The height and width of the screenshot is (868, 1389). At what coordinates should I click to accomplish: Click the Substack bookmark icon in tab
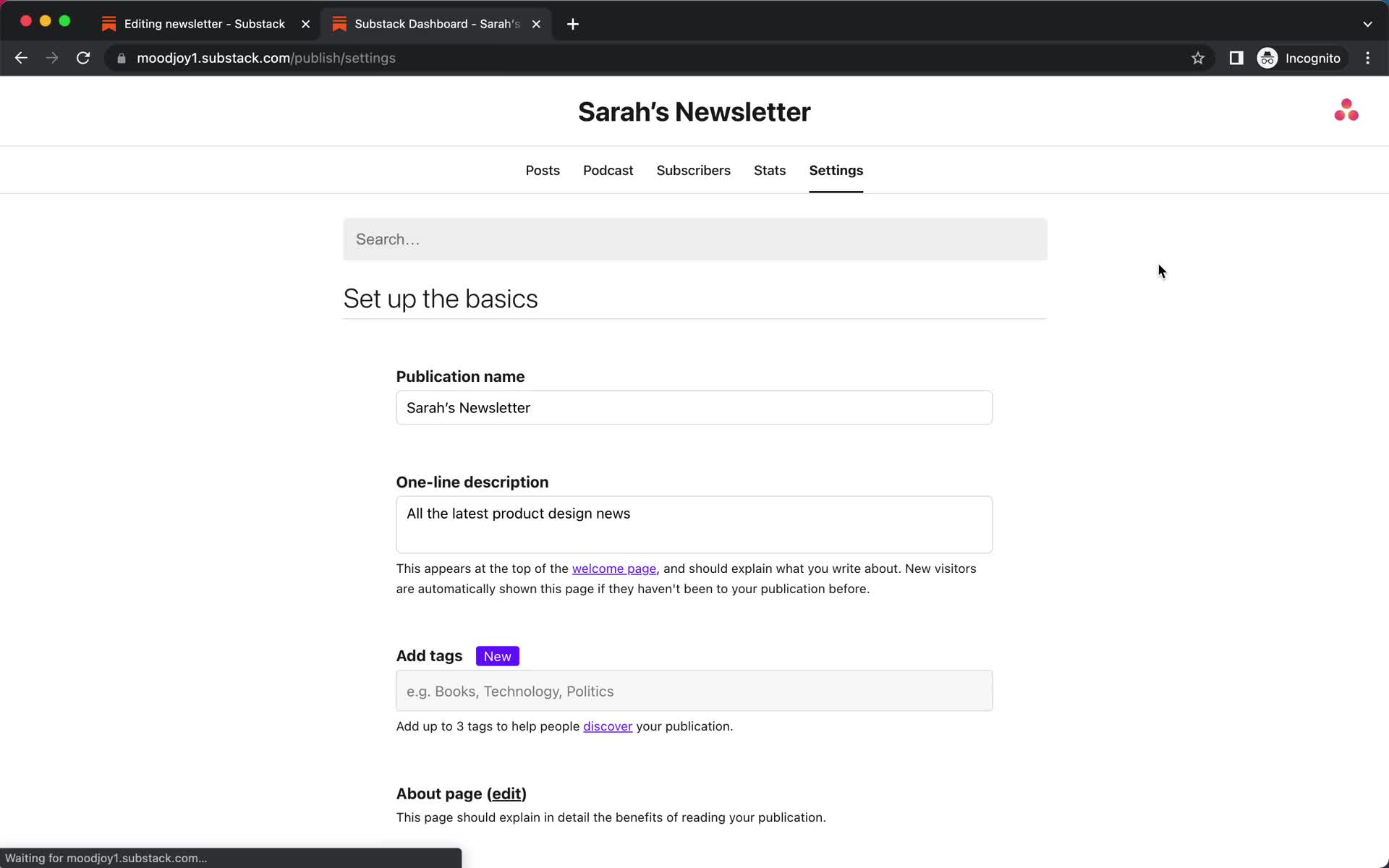tap(110, 24)
